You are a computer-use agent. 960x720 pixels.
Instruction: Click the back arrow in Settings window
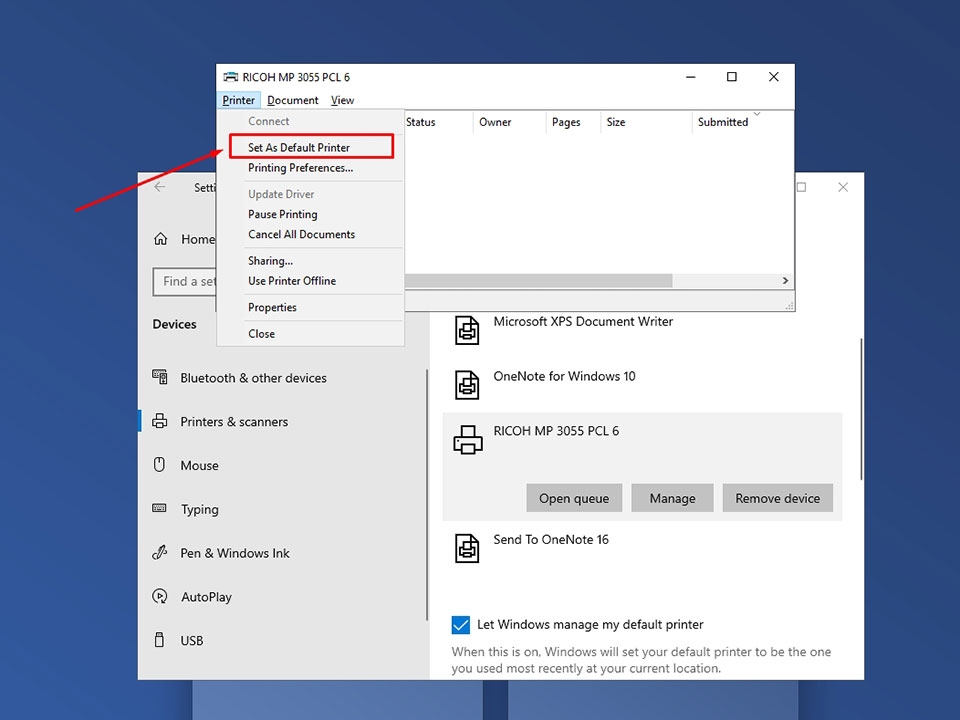tap(160, 187)
